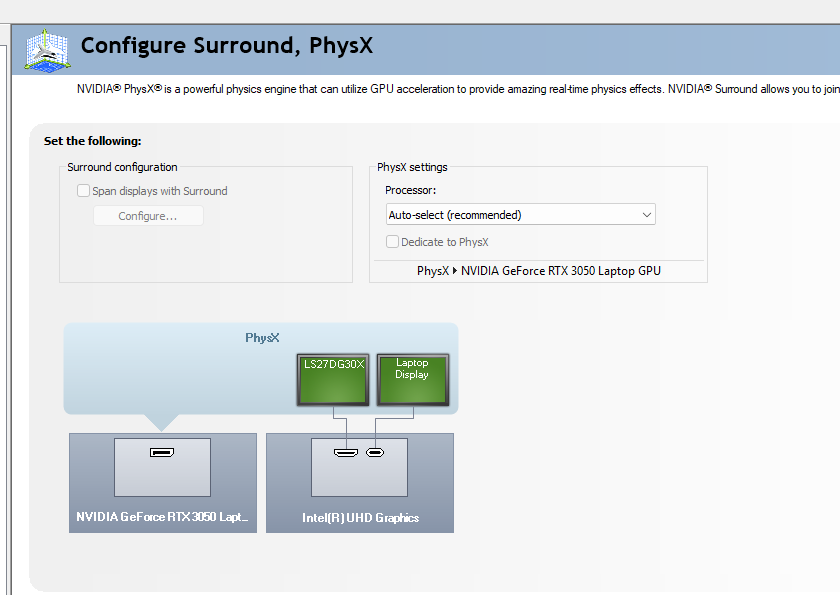
Task: Click the Surround configuration group label
Action: 122,167
